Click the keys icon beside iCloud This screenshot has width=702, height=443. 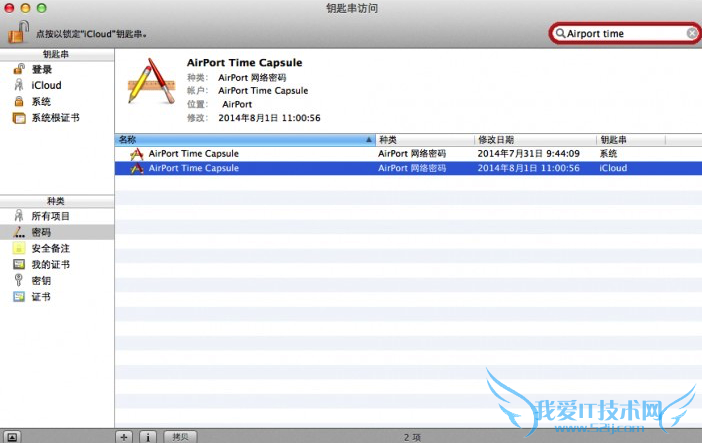coord(19,85)
